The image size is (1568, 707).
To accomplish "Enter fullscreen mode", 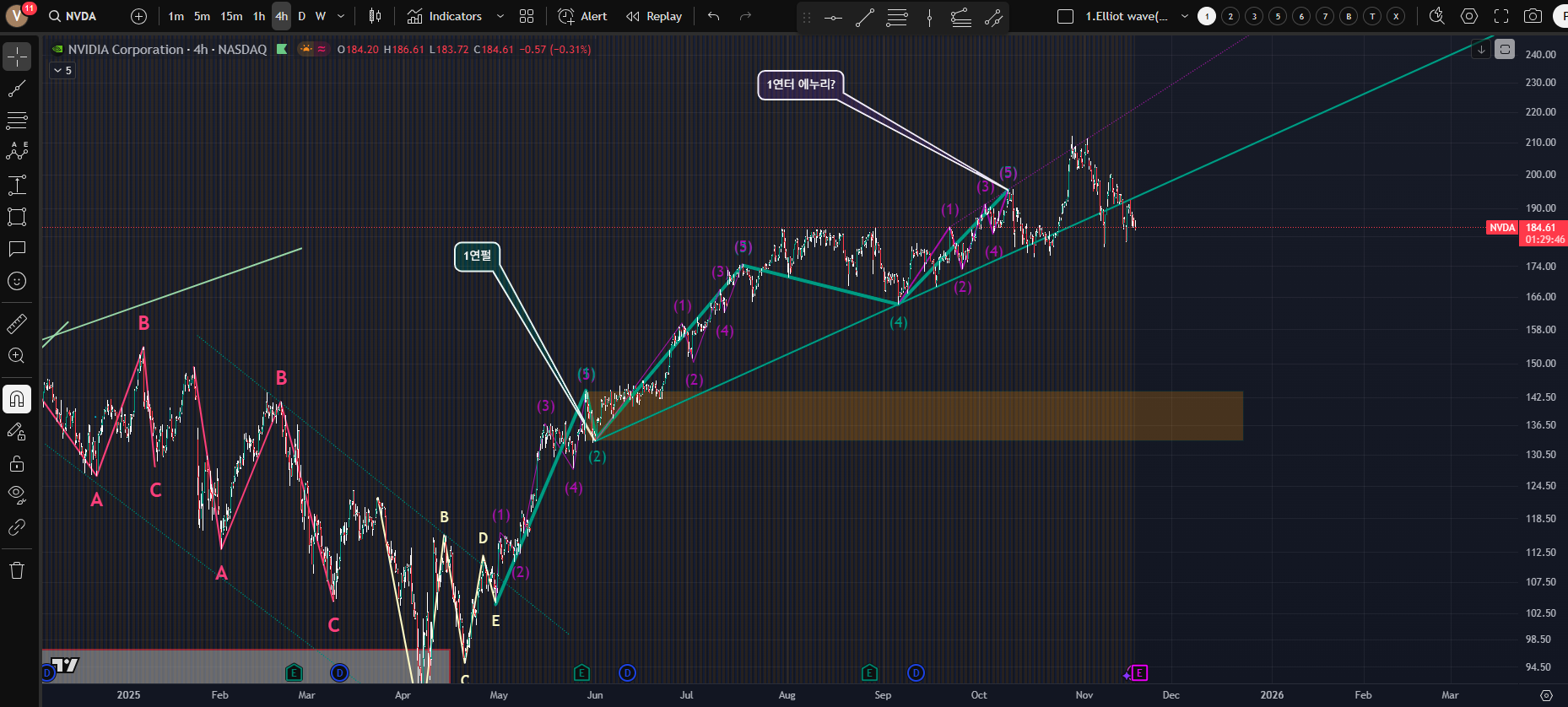I will 1501,16.
